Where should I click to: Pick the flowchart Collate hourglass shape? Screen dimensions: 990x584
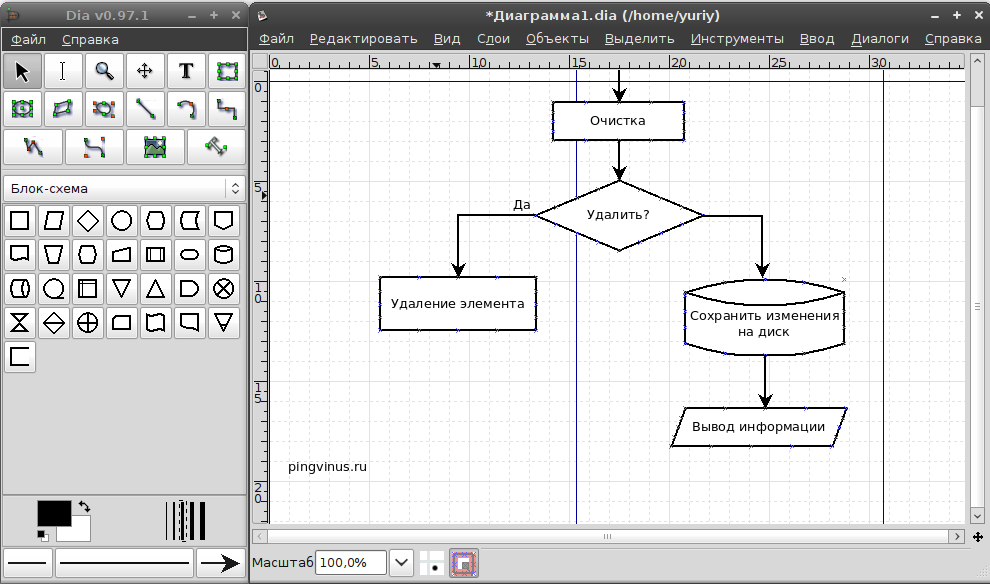pos(20,323)
